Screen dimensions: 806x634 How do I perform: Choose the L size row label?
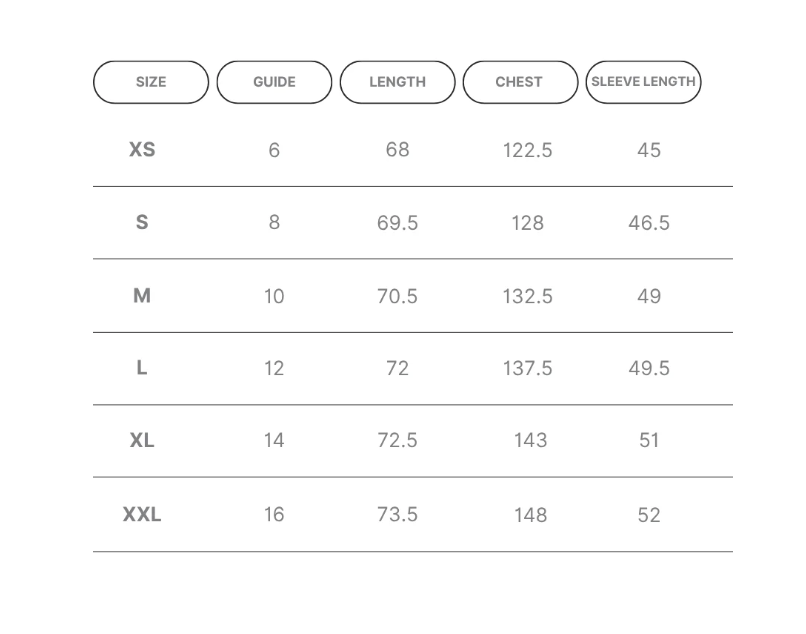click(142, 368)
